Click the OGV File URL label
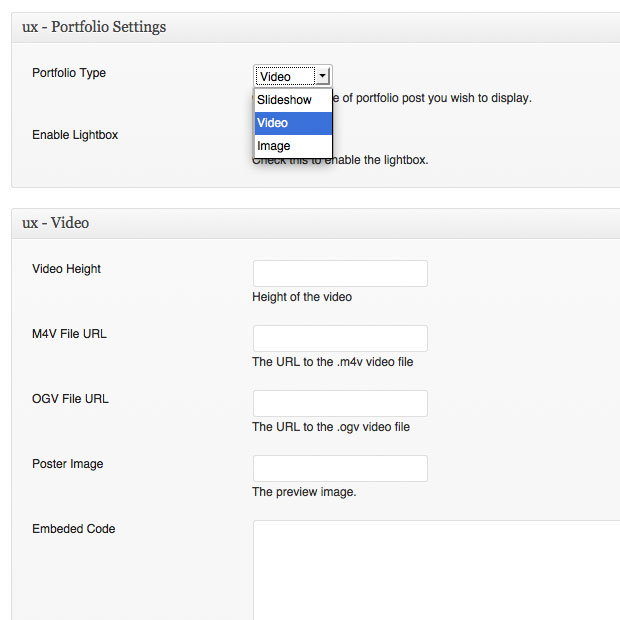620x620 pixels. tap(70, 399)
